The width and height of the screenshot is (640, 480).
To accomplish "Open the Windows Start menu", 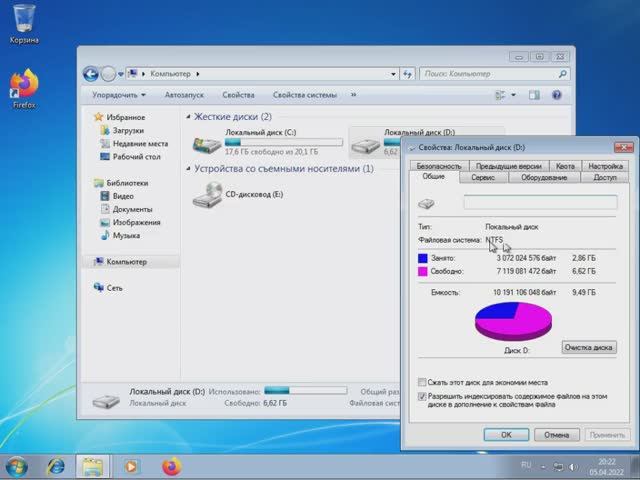I will pos(17,467).
